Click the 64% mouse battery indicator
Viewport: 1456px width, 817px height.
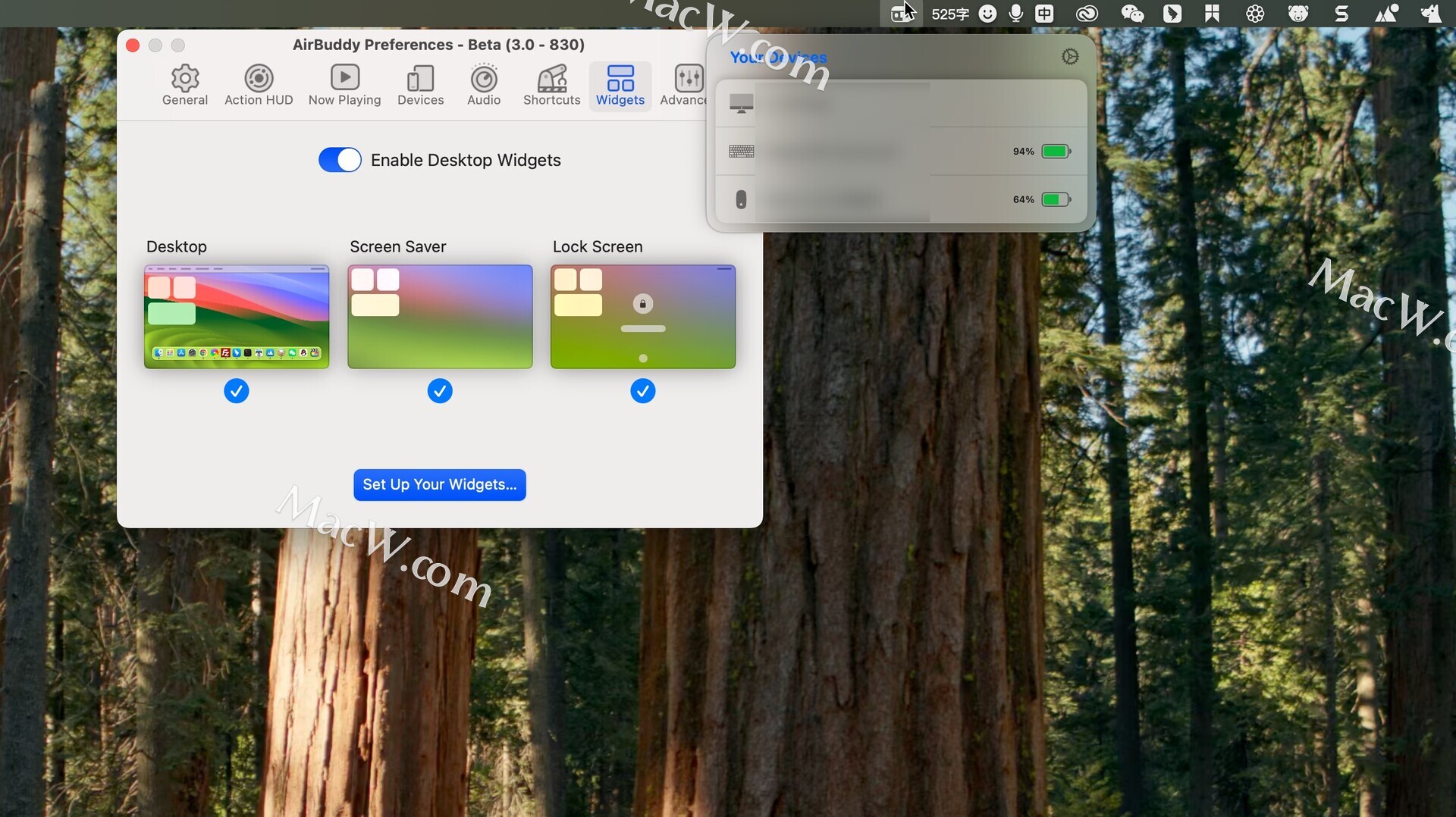1056,199
